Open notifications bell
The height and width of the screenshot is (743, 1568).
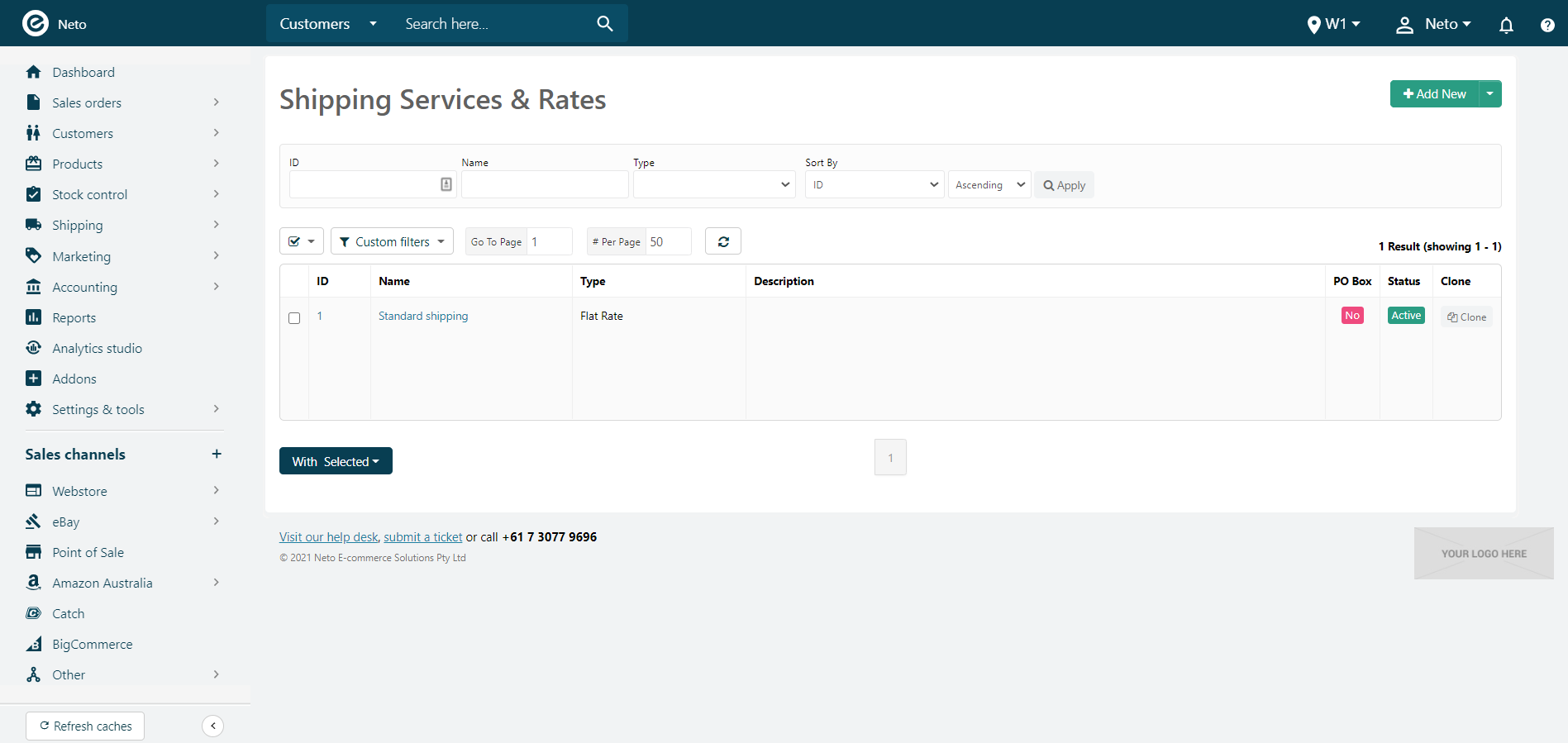1506,25
